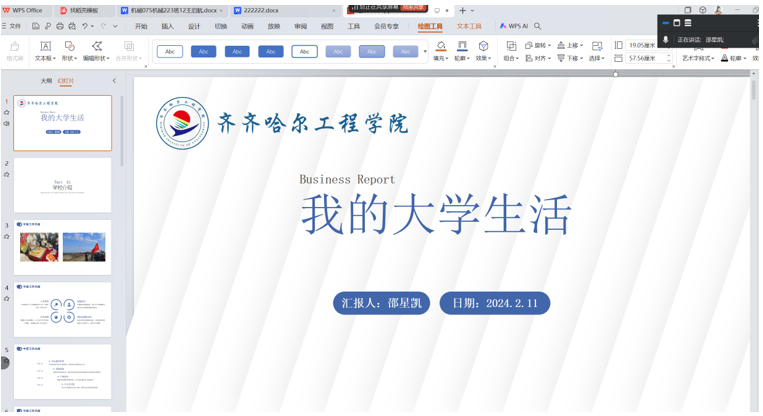The image size is (763, 416).
Task: Click the WPS AI button
Action: [515, 26]
